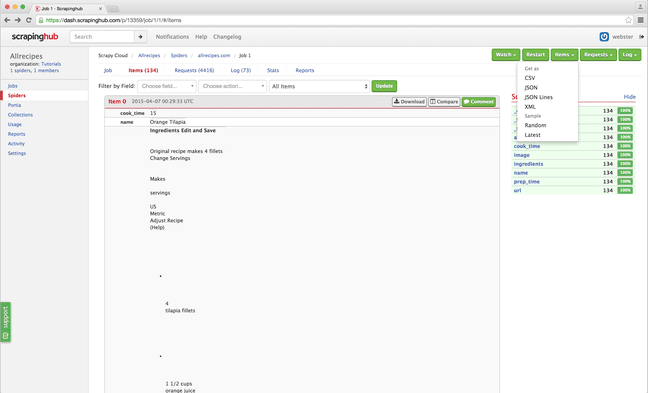Open the green support side tab
This screenshot has height=393, width=648.
(5, 322)
